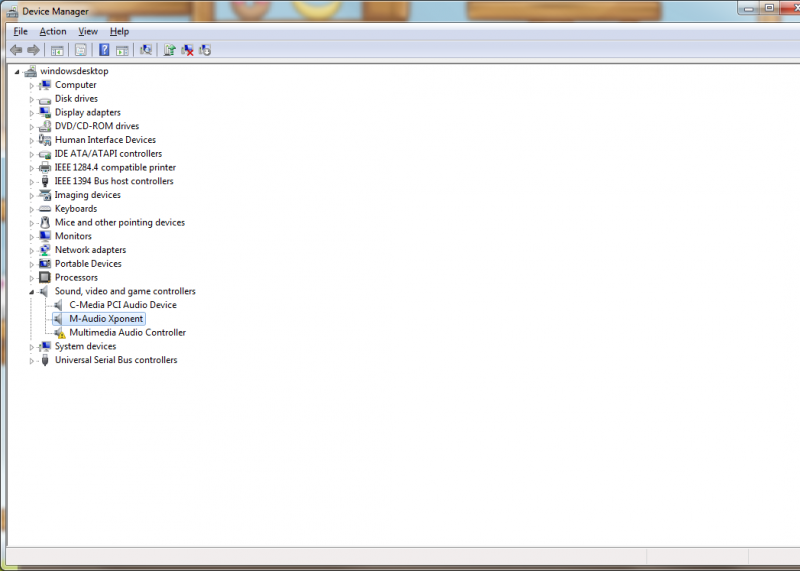Expand the Network adapters node arrow
Screen dimensions: 800x571
32,251
